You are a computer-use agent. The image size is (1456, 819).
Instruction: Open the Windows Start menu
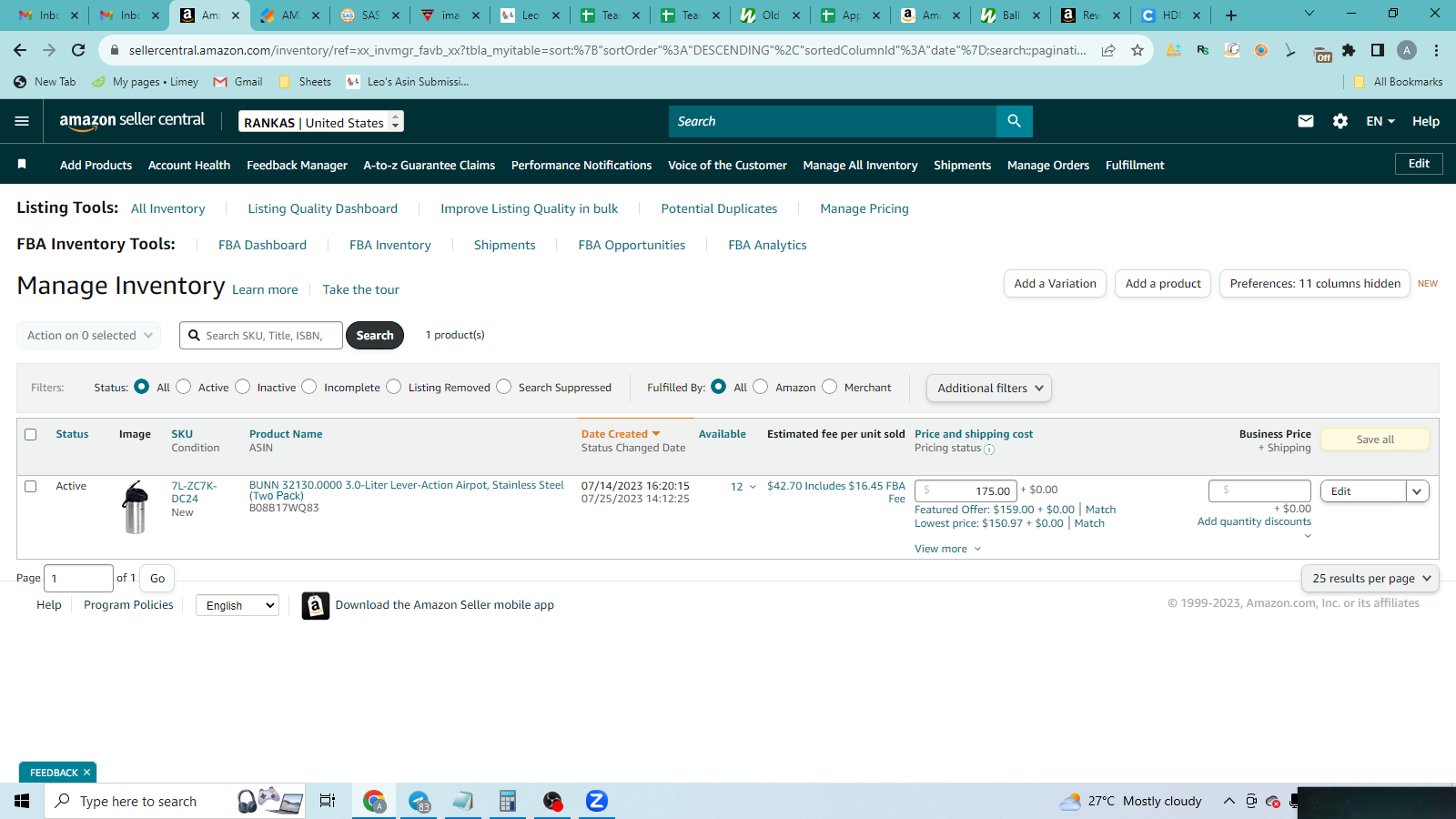tap(22, 801)
